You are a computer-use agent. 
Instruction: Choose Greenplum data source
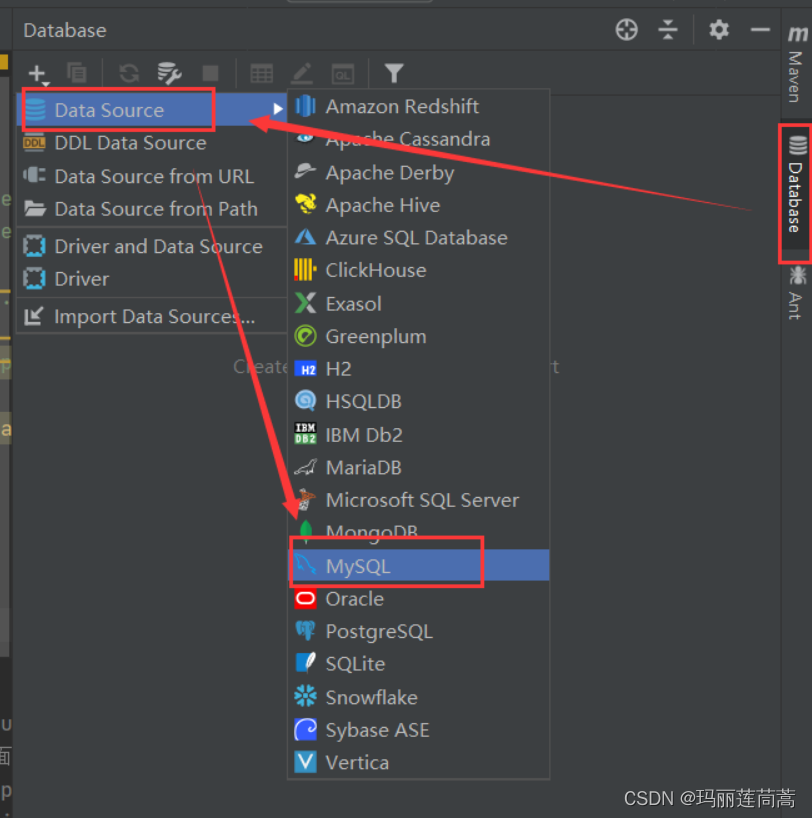point(419,336)
